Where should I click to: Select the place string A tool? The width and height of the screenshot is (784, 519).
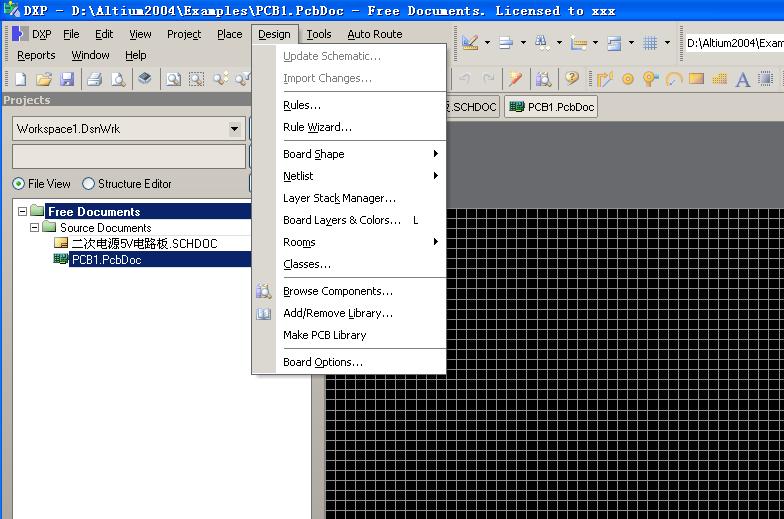(x=743, y=80)
